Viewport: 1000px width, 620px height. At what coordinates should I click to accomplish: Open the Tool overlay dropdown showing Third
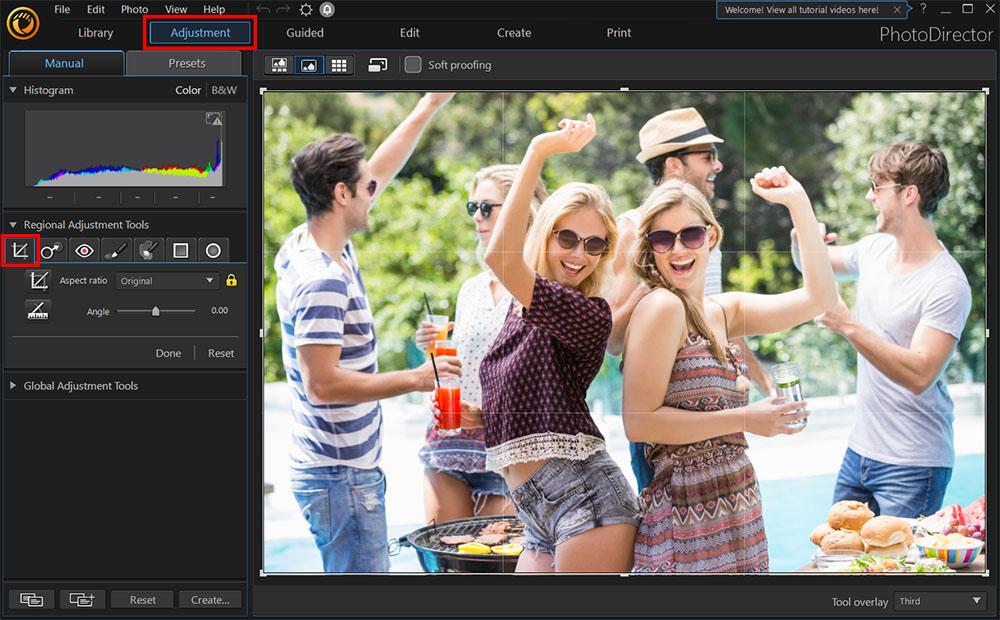point(938,601)
